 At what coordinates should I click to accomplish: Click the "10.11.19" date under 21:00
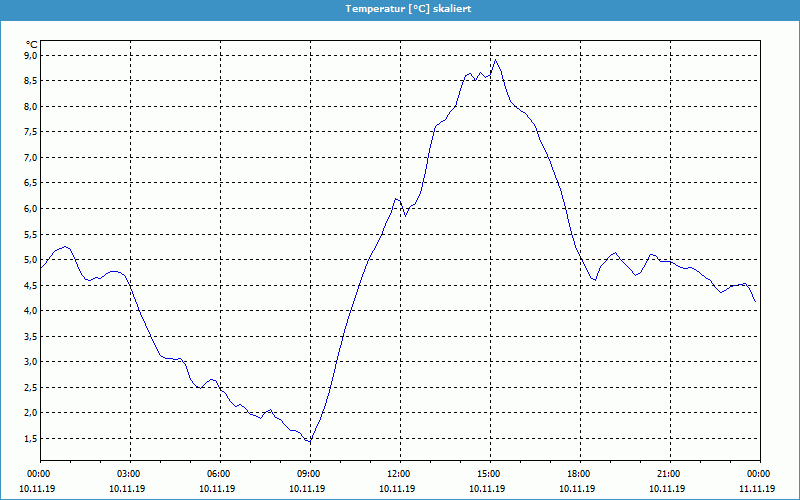666,488
